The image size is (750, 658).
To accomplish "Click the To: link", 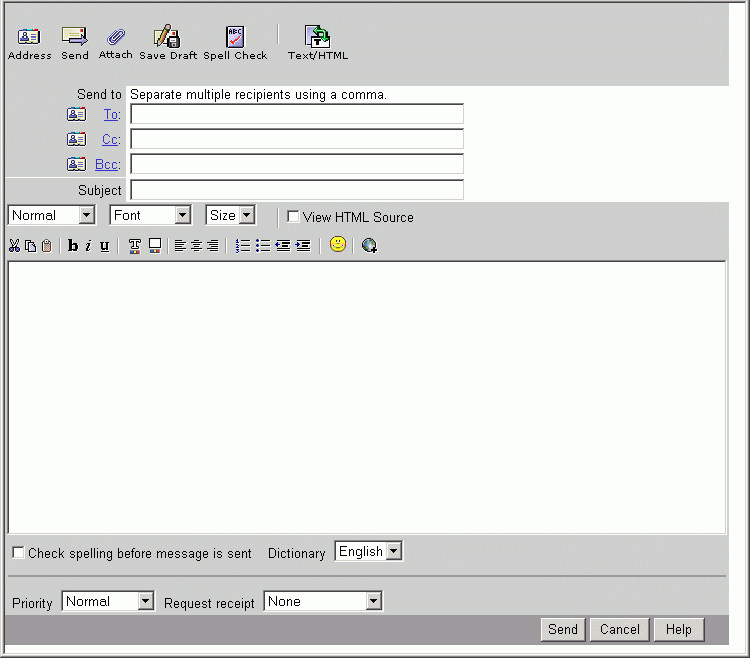I will [112, 114].
